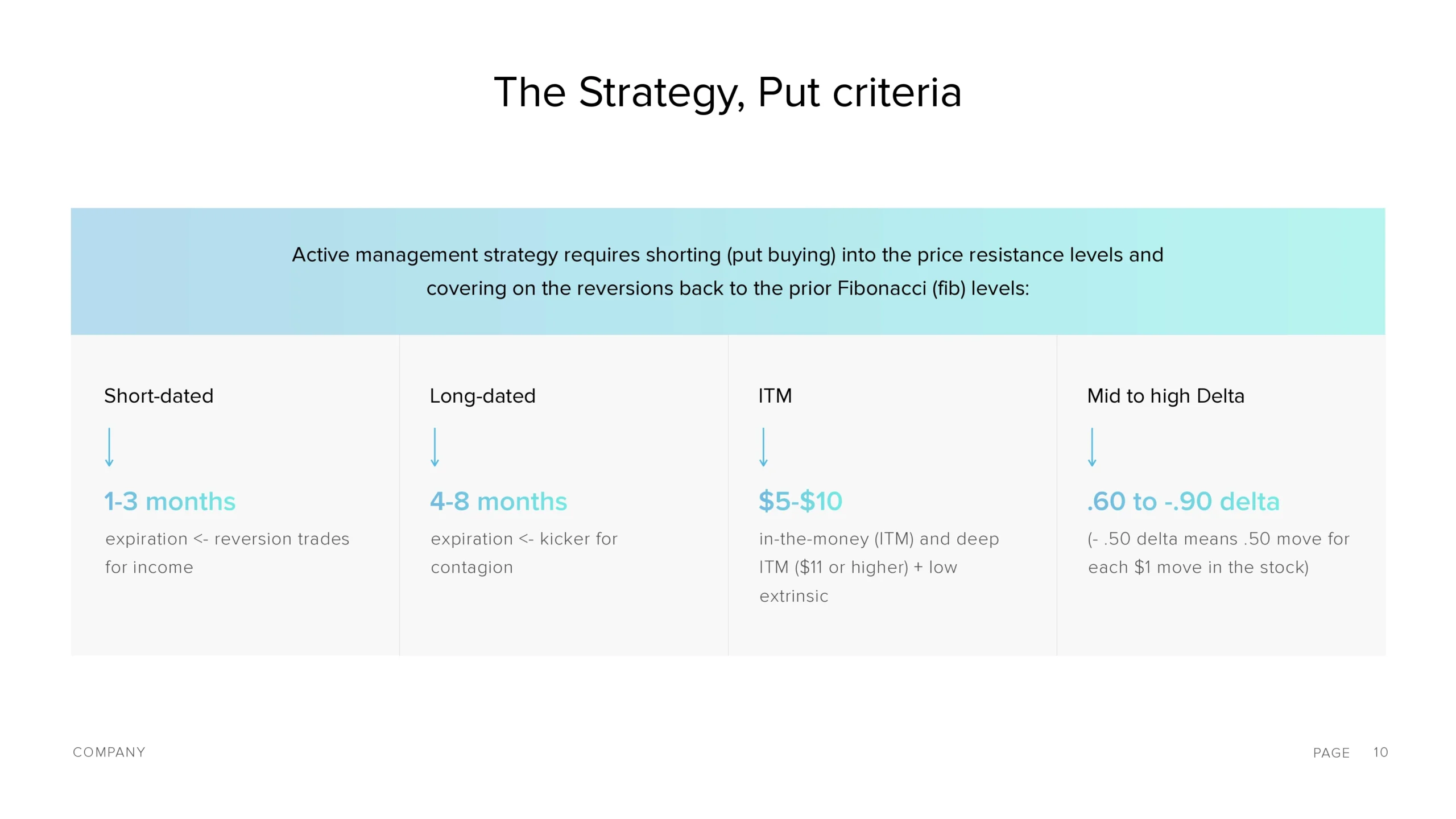Click the Mid to high Delta heading
Viewport: 1456px width, 819px height.
(x=1165, y=396)
